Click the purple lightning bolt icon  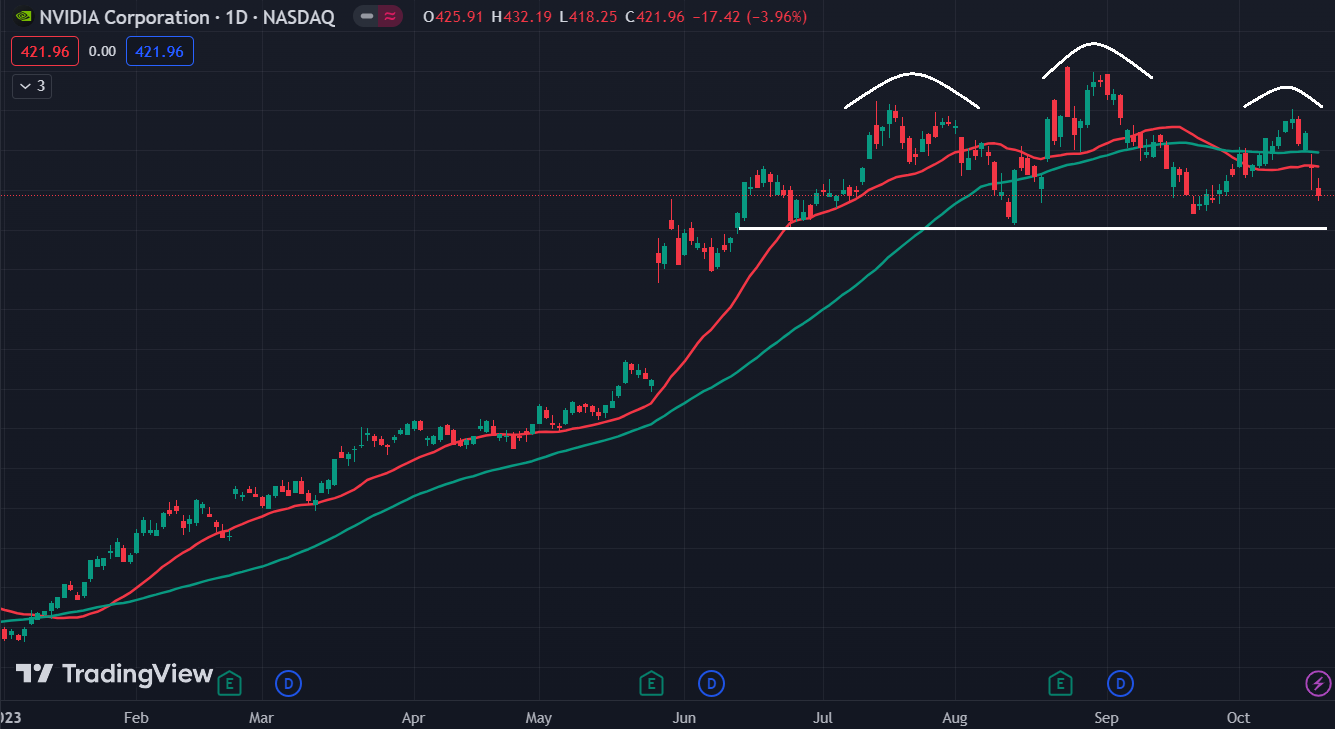pos(1318,684)
